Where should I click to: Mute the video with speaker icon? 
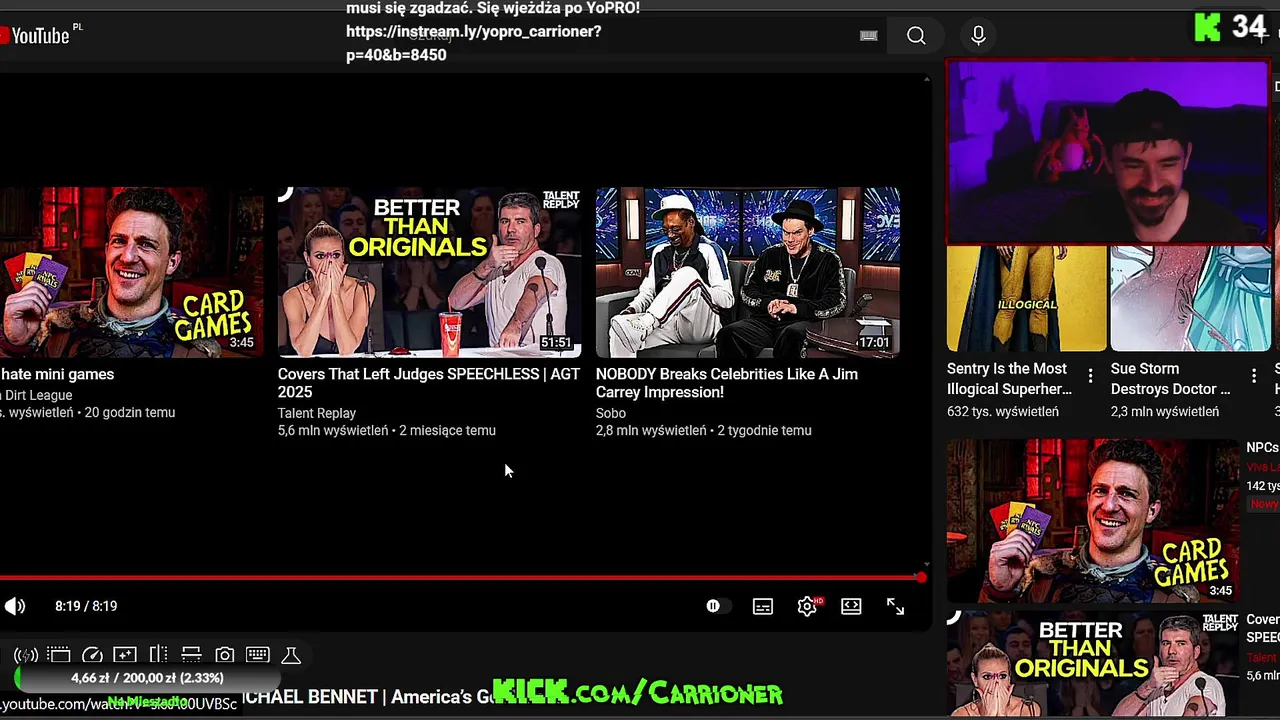(14, 606)
